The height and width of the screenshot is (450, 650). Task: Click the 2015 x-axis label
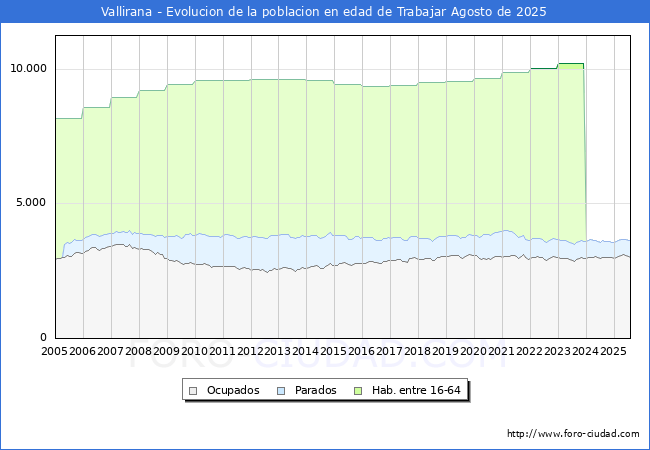(334, 351)
